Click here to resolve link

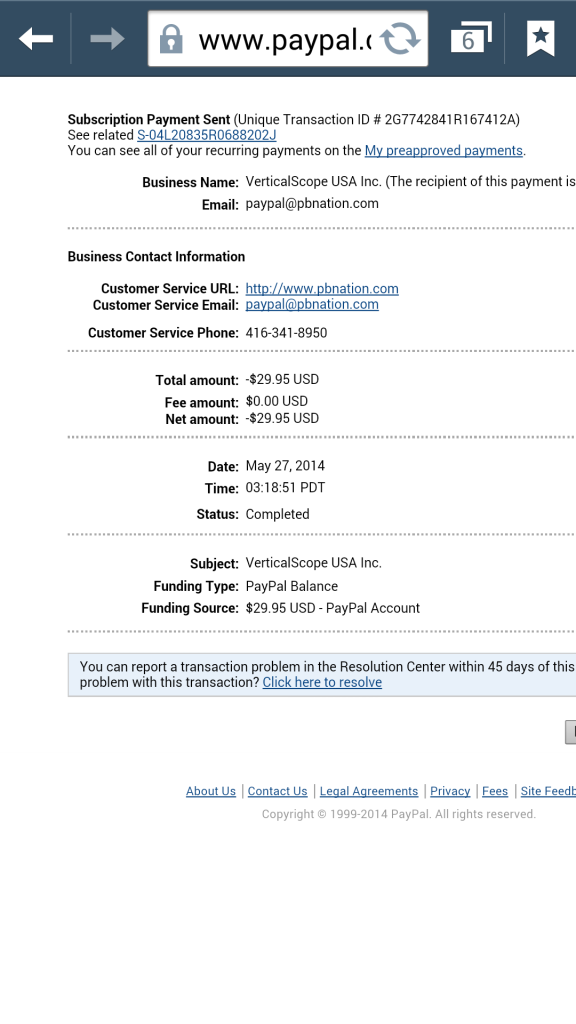[322, 682]
